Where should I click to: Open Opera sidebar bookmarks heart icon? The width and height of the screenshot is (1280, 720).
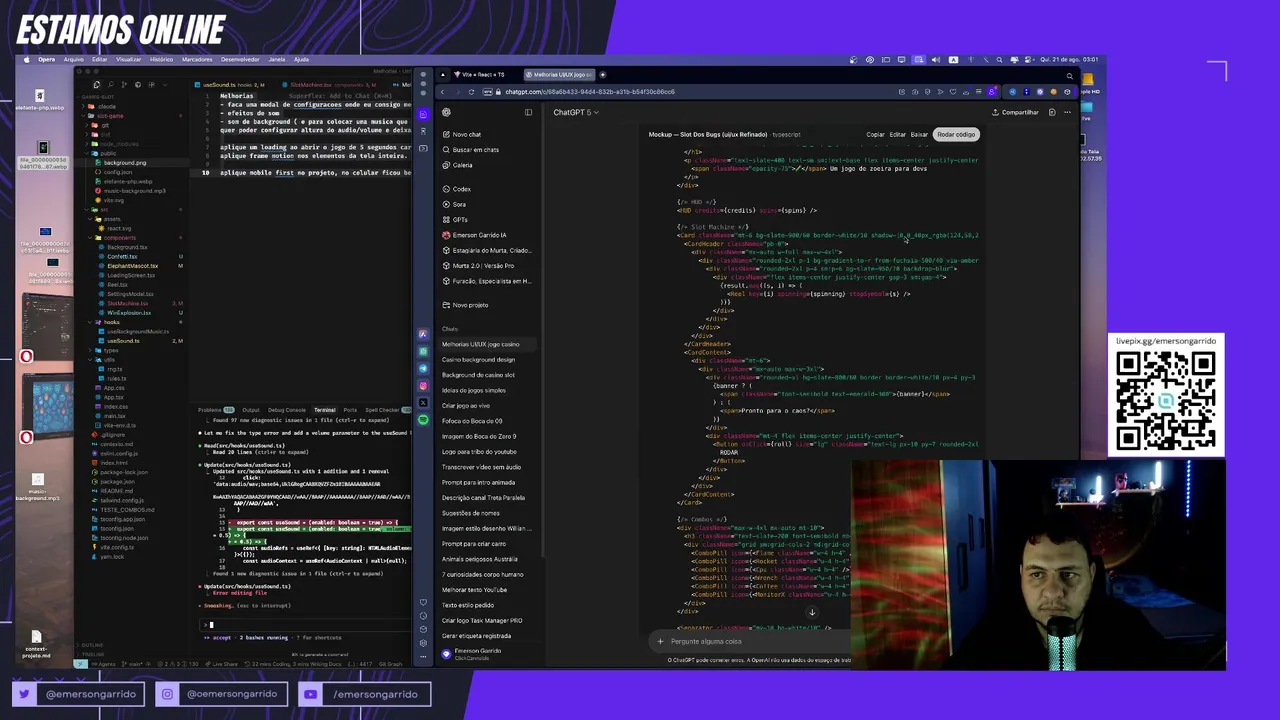coord(423,602)
